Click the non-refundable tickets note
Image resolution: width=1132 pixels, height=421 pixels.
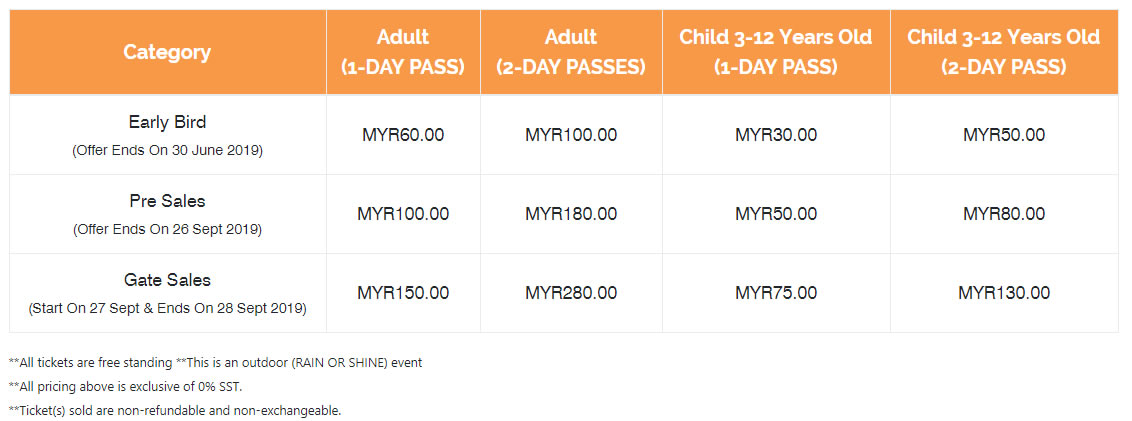tap(174, 410)
